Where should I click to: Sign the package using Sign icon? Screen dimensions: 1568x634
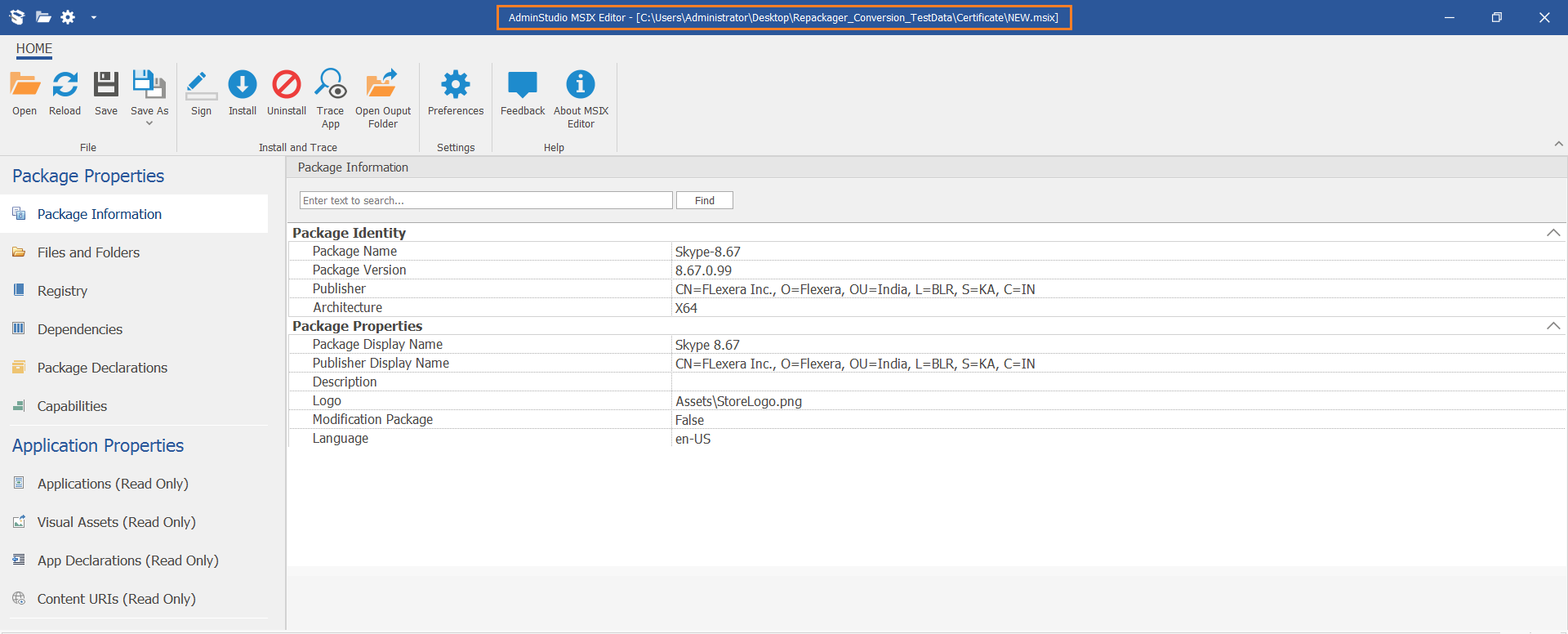click(x=201, y=85)
